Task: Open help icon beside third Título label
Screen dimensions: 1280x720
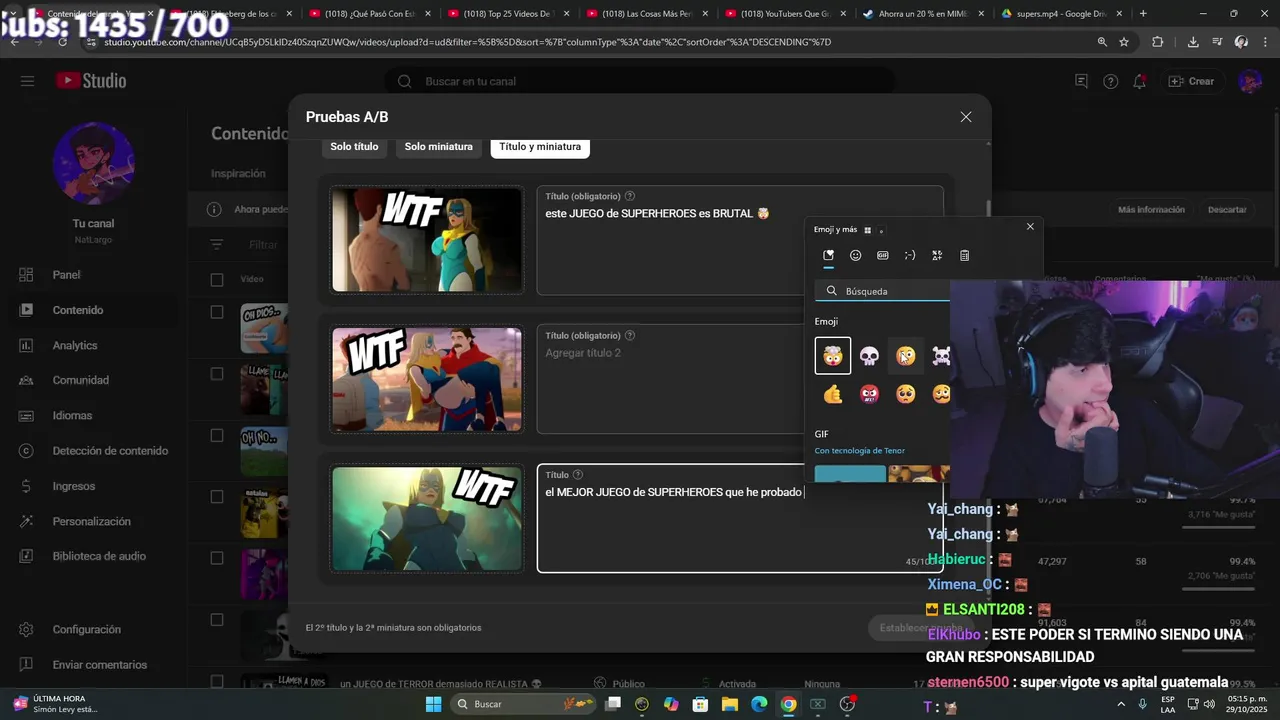Action: click(577, 475)
